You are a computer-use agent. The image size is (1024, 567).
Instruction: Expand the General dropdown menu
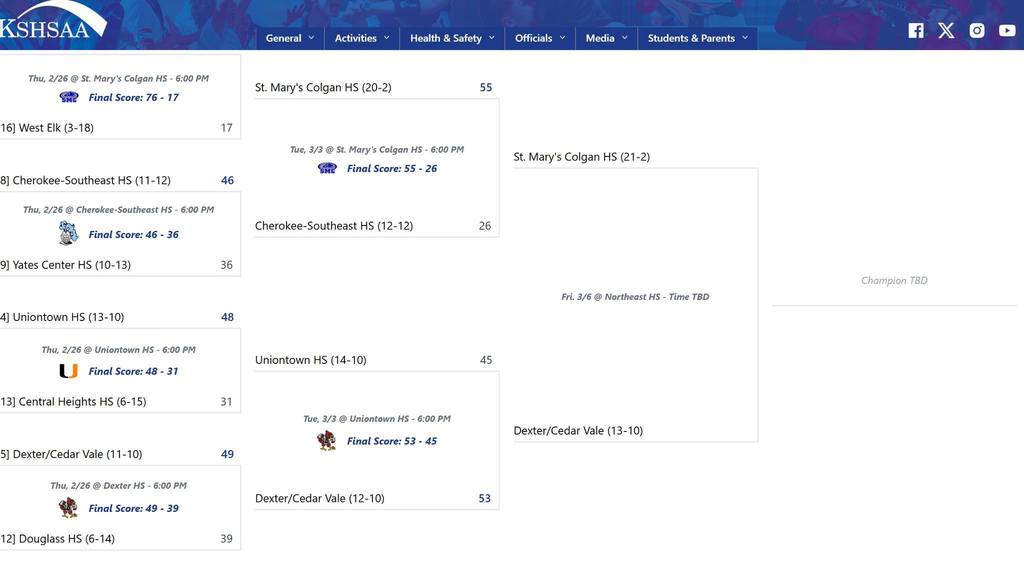coord(290,38)
